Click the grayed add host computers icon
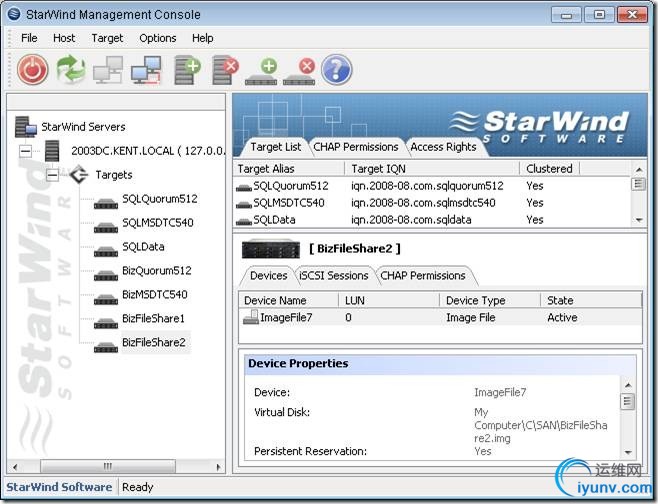This screenshot has width=658, height=504. (x=108, y=70)
